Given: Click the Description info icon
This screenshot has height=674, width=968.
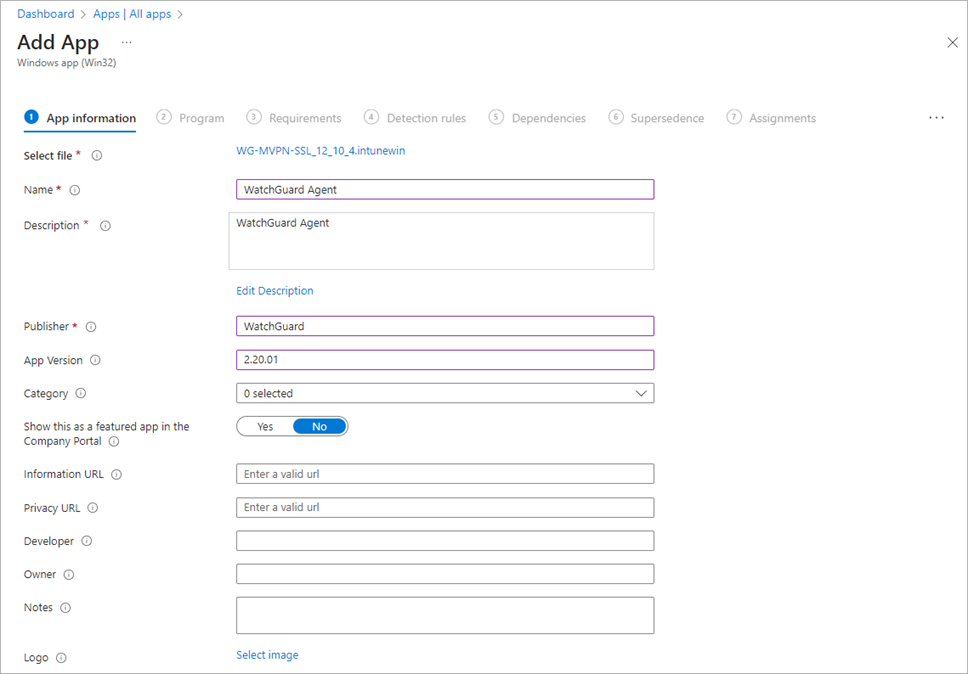Looking at the screenshot, I should pos(105,226).
